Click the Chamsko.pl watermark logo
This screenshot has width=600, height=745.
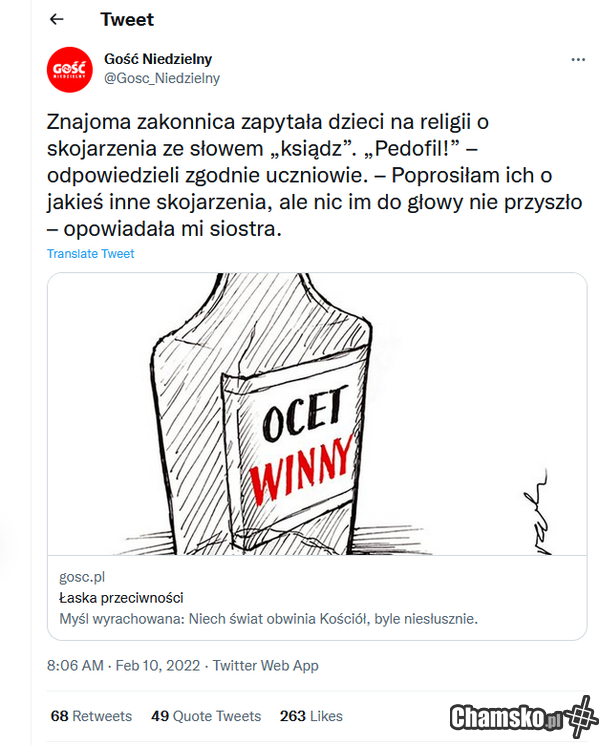coord(506,719)
